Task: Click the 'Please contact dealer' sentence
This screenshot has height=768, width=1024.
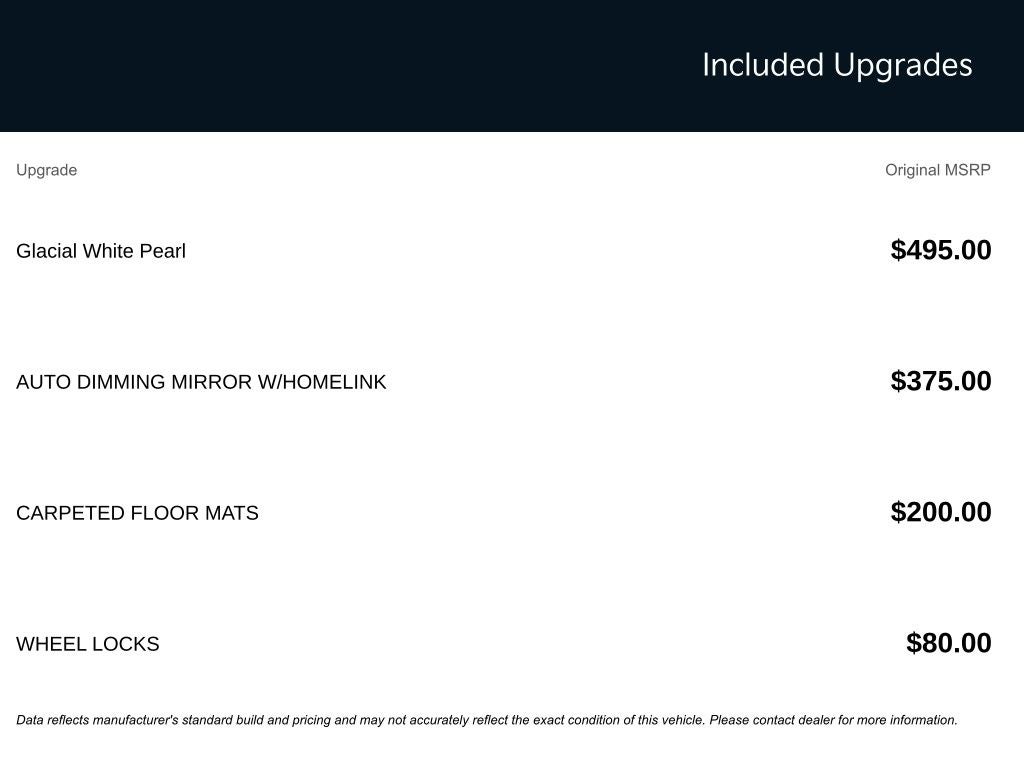Action: (833, 720)
